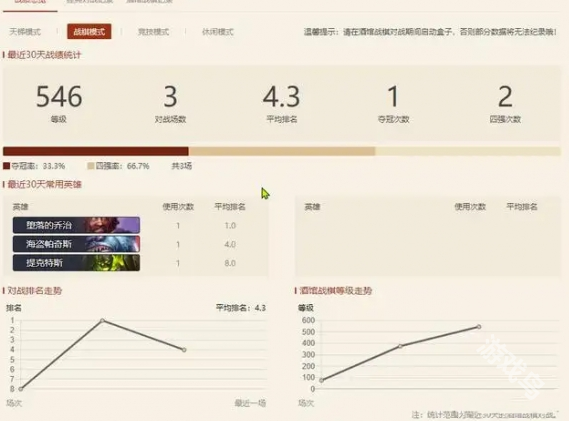The image size is (569, 421).
Task: Click the rank-4 latest point on ranking chart
Action: [x=184, y=350]
